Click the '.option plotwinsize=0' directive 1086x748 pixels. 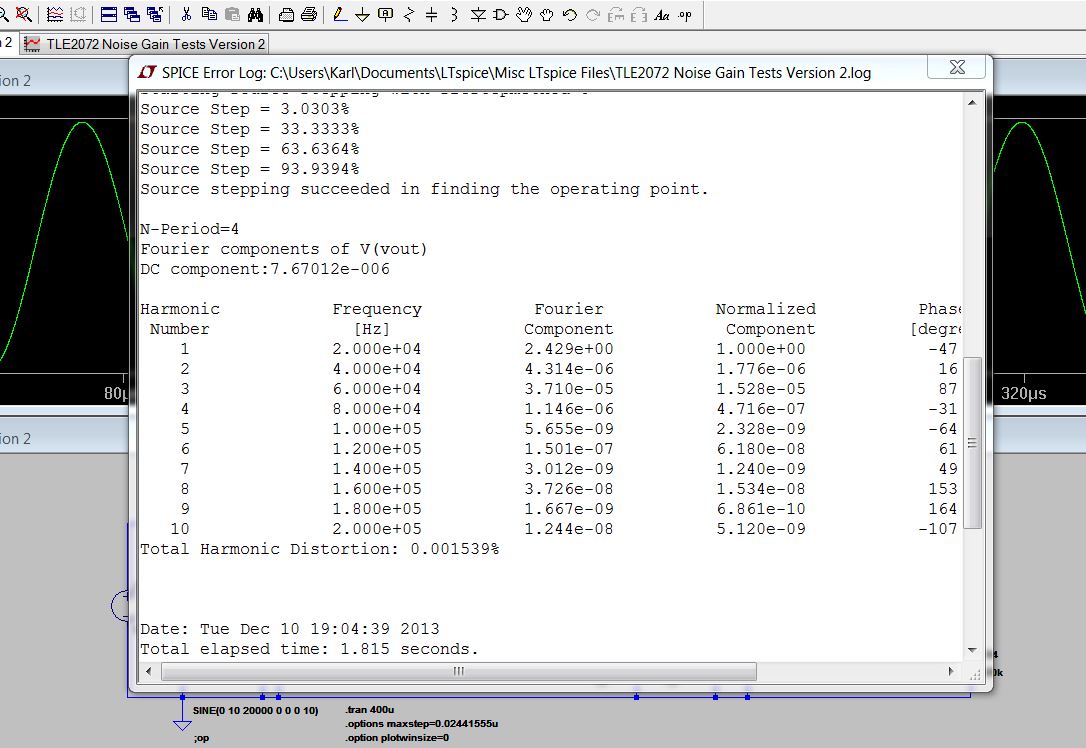[397, 738]
